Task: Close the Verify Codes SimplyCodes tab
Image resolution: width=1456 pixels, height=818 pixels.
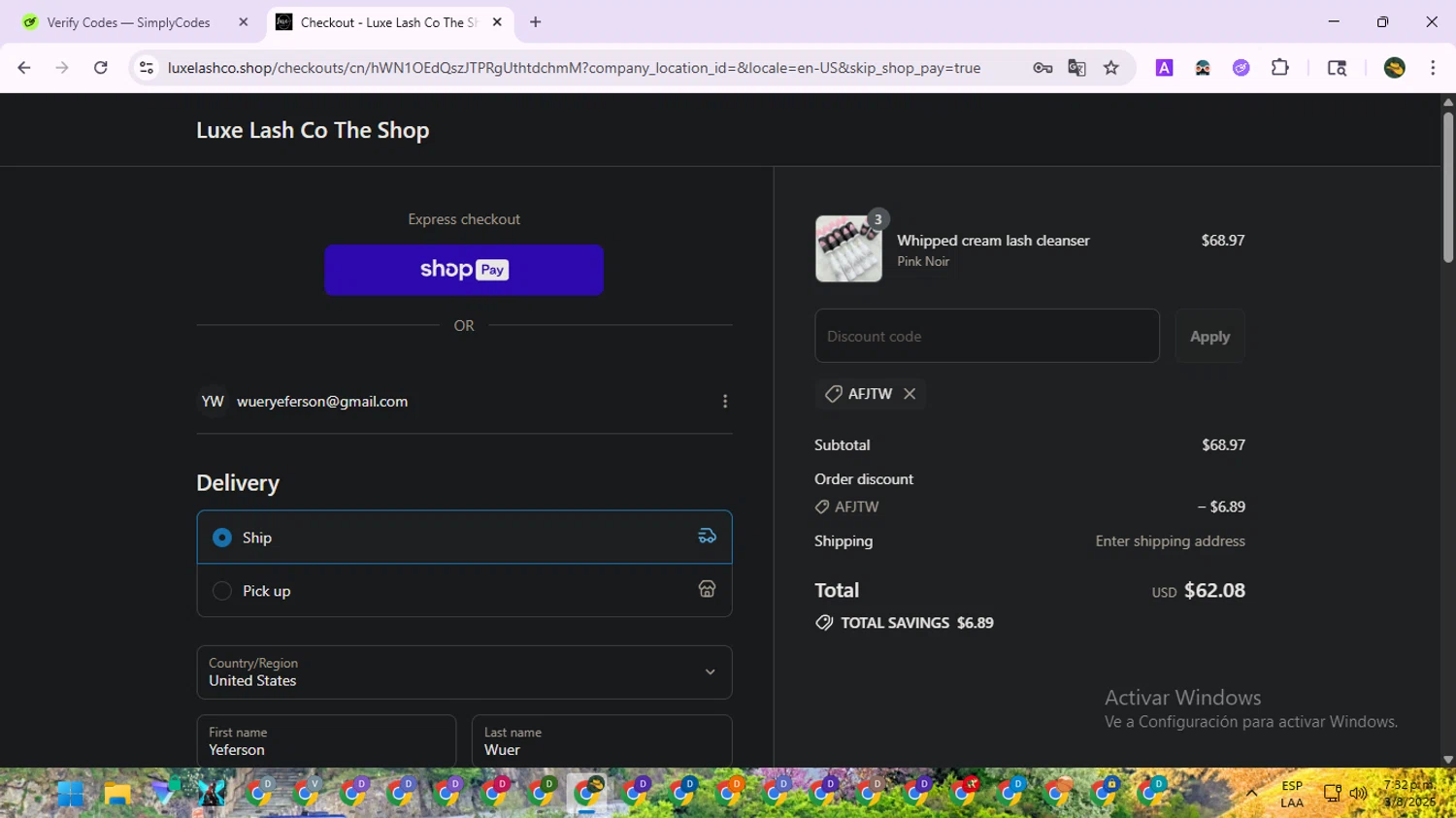Action: pyautogui.click(x=244, y=22)
